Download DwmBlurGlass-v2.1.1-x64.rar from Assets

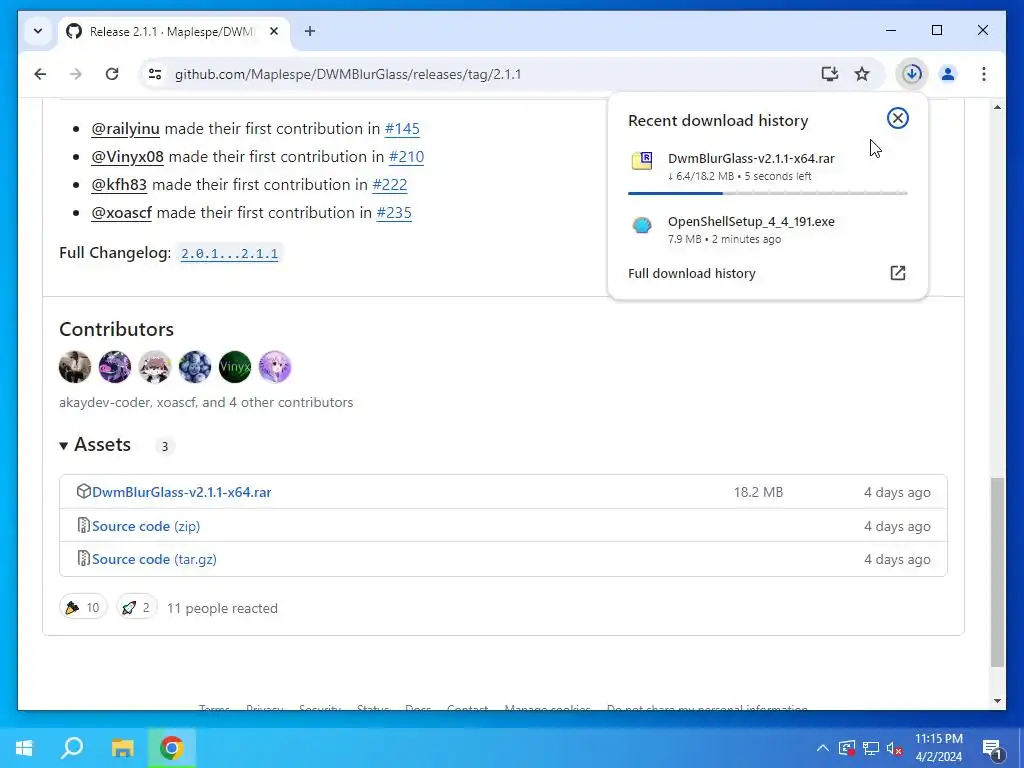pos(182,492)
